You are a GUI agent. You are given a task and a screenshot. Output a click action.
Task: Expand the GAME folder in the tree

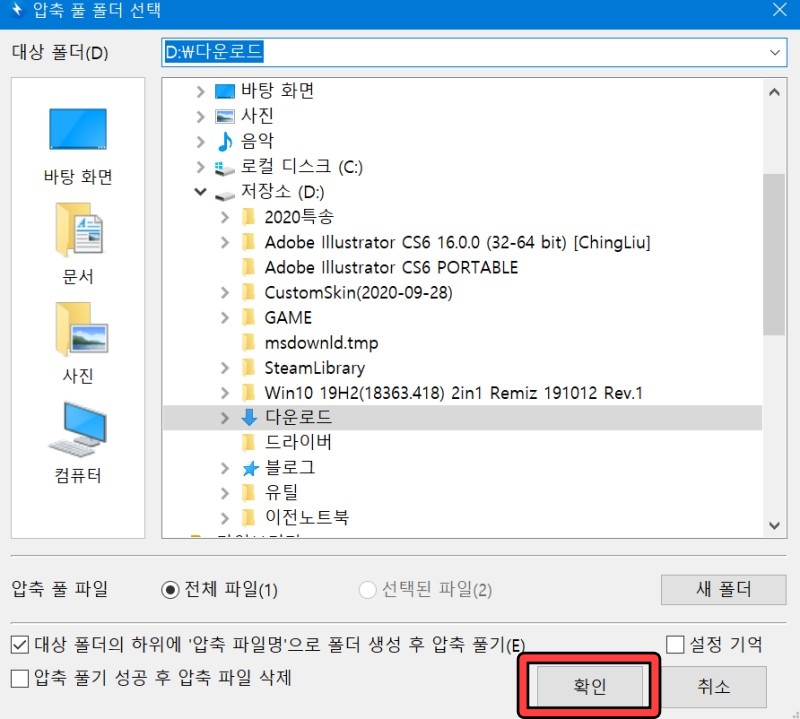point(223,317)
